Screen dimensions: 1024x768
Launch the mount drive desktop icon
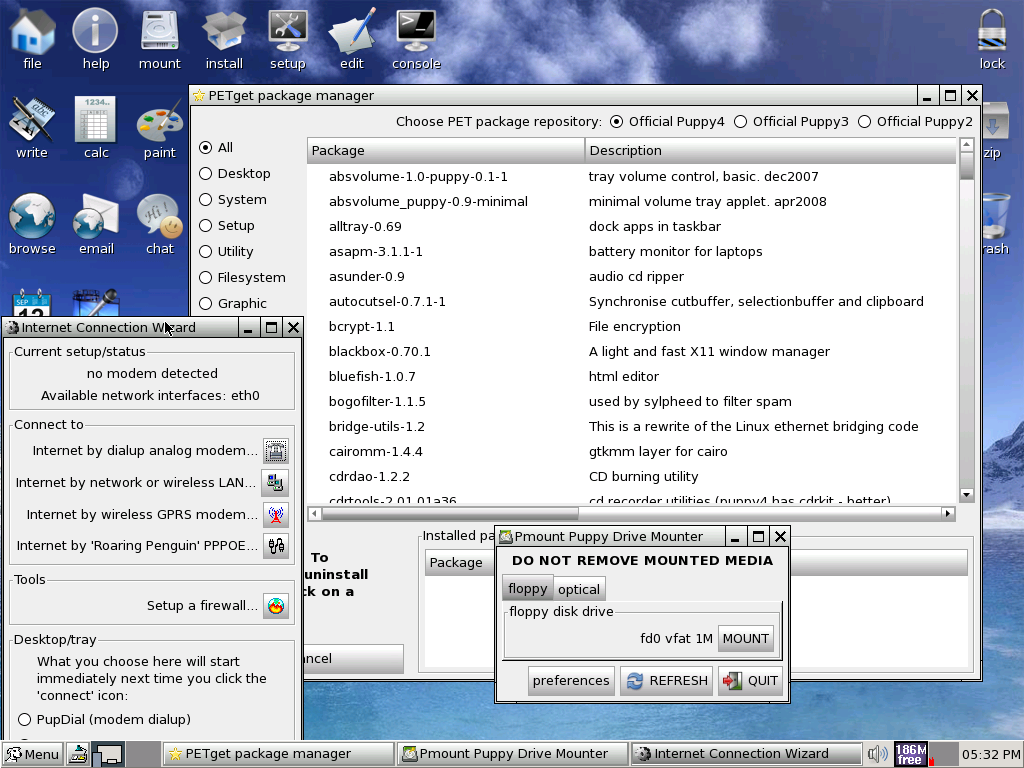click(159, 39)
